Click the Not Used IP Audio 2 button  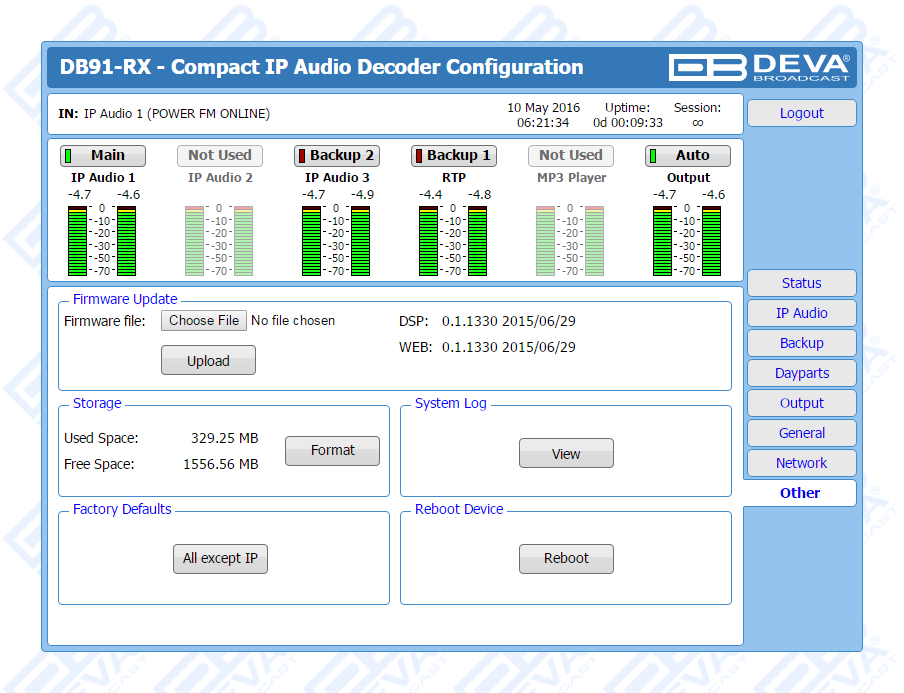click(220, 156)
